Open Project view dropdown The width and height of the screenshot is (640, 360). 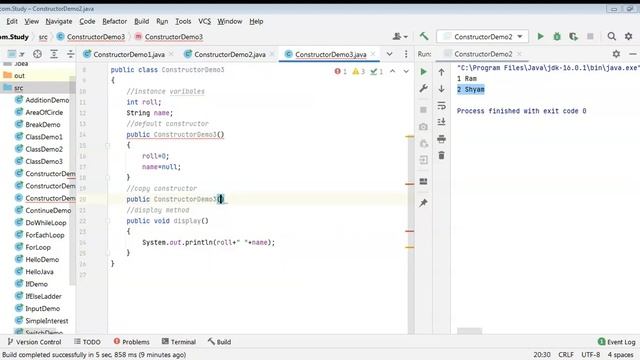pos(16,54)
